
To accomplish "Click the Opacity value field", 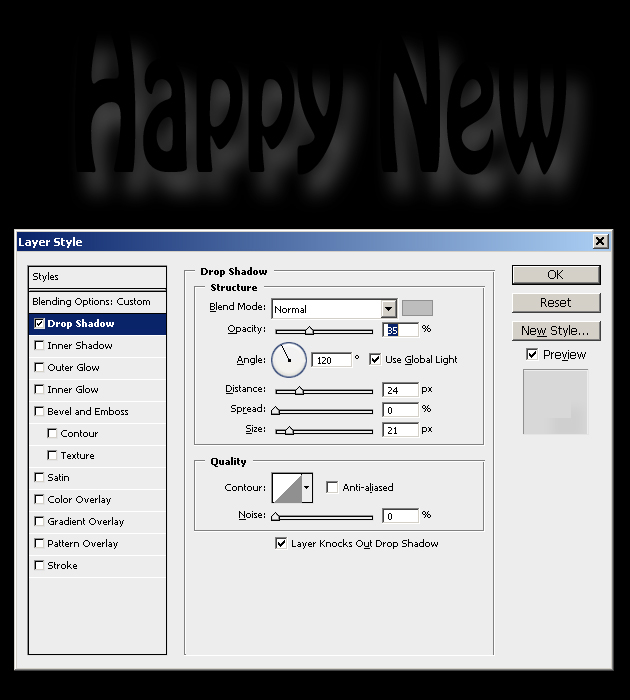I will click(401, 330).
